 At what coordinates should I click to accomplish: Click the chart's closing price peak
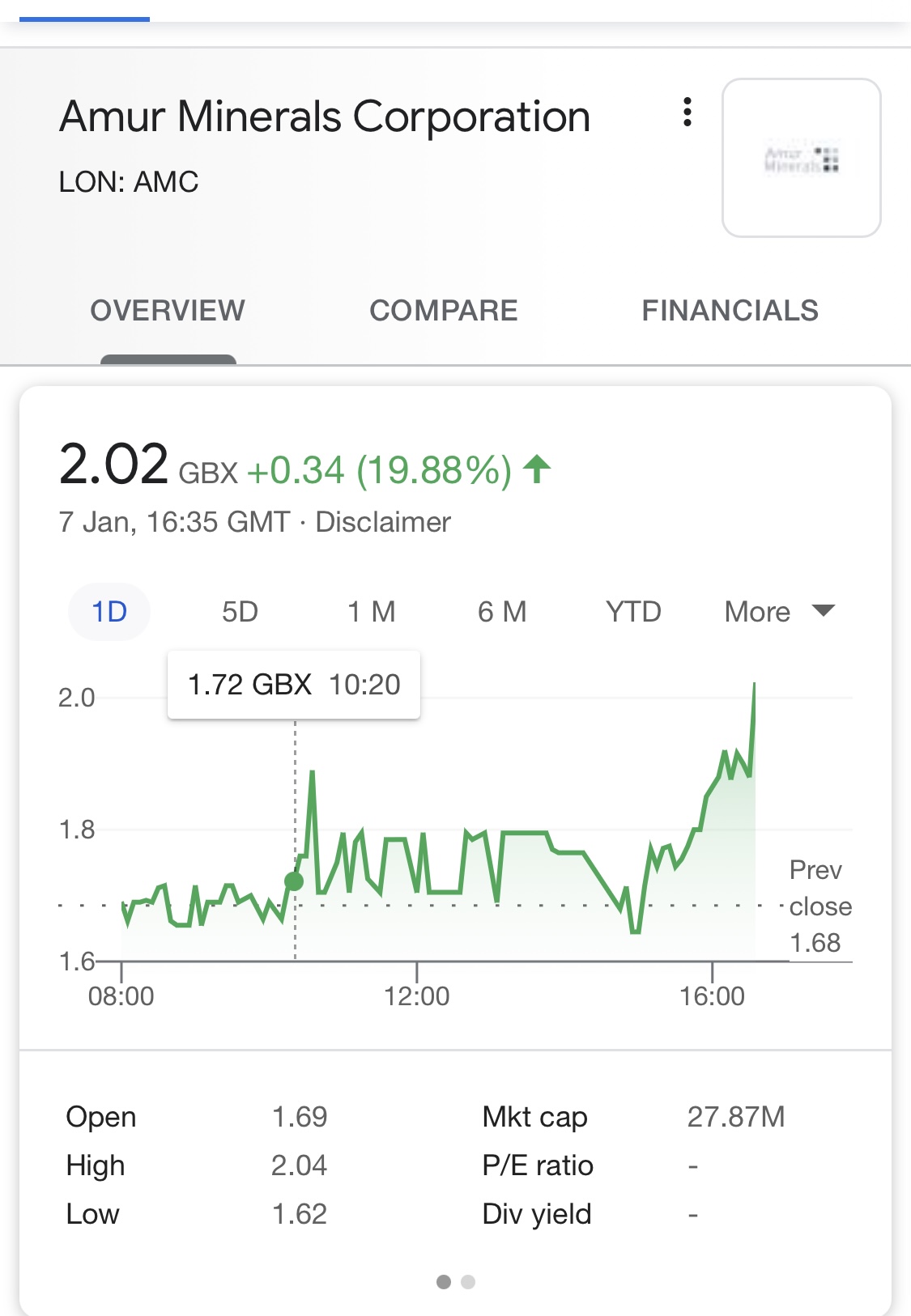[754, 685]
